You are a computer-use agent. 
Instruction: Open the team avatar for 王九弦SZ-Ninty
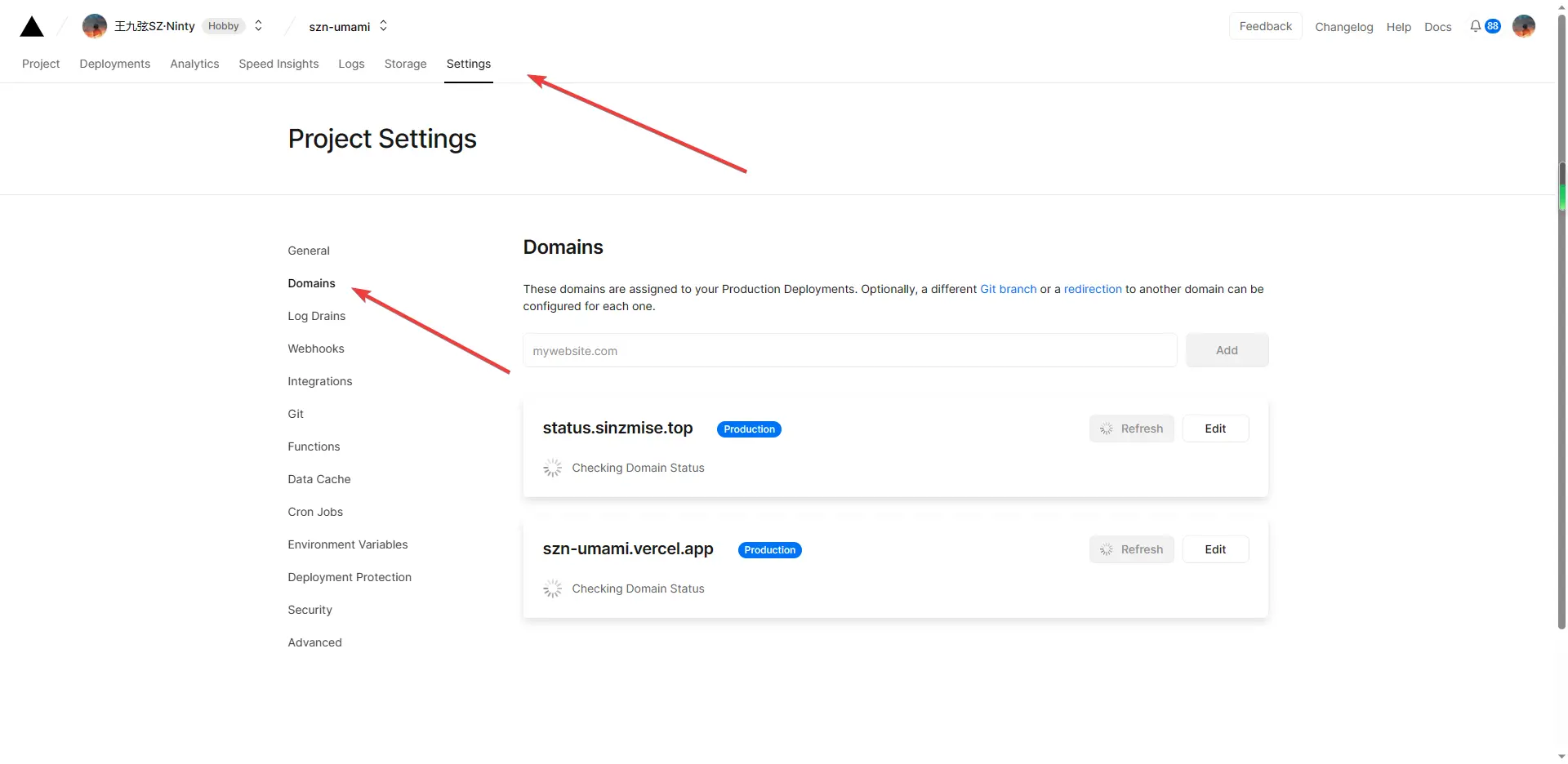point(95,26)
